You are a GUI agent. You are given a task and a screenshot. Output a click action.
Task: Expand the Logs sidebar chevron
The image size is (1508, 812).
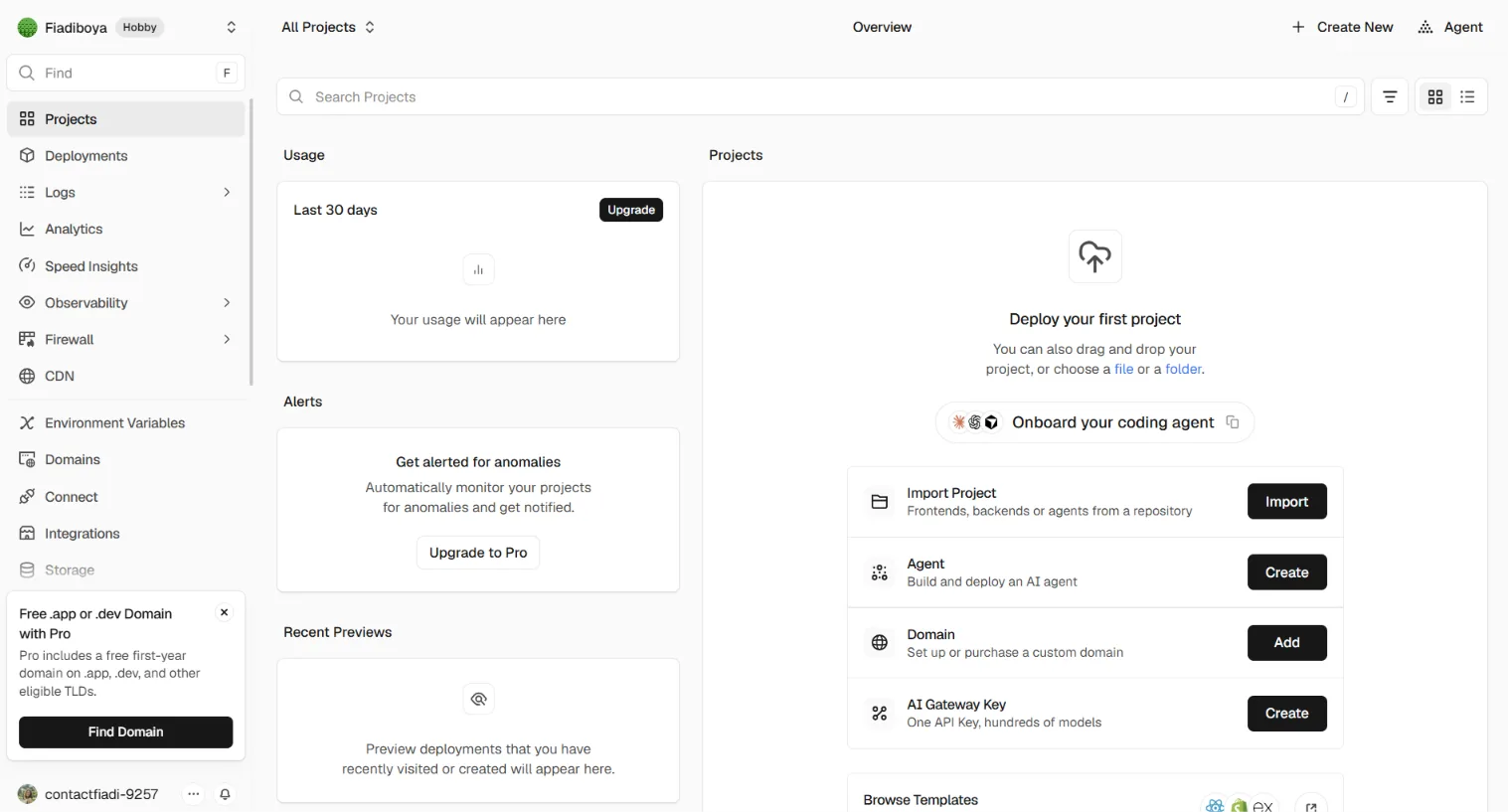(x=227, y=193)
